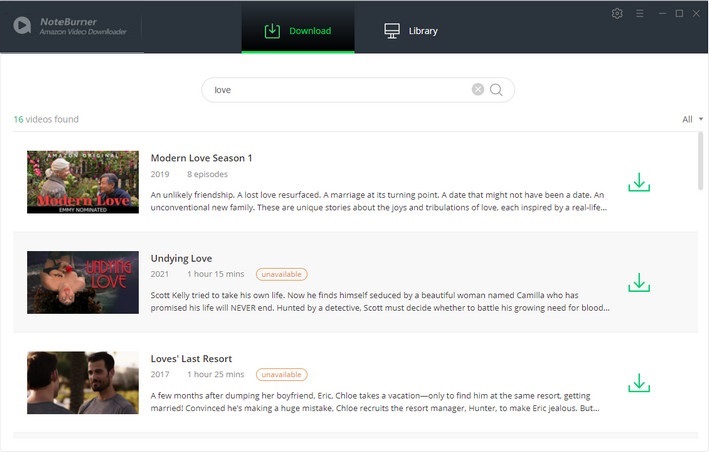Minimize the NoteBurner window

click(662, 14)
